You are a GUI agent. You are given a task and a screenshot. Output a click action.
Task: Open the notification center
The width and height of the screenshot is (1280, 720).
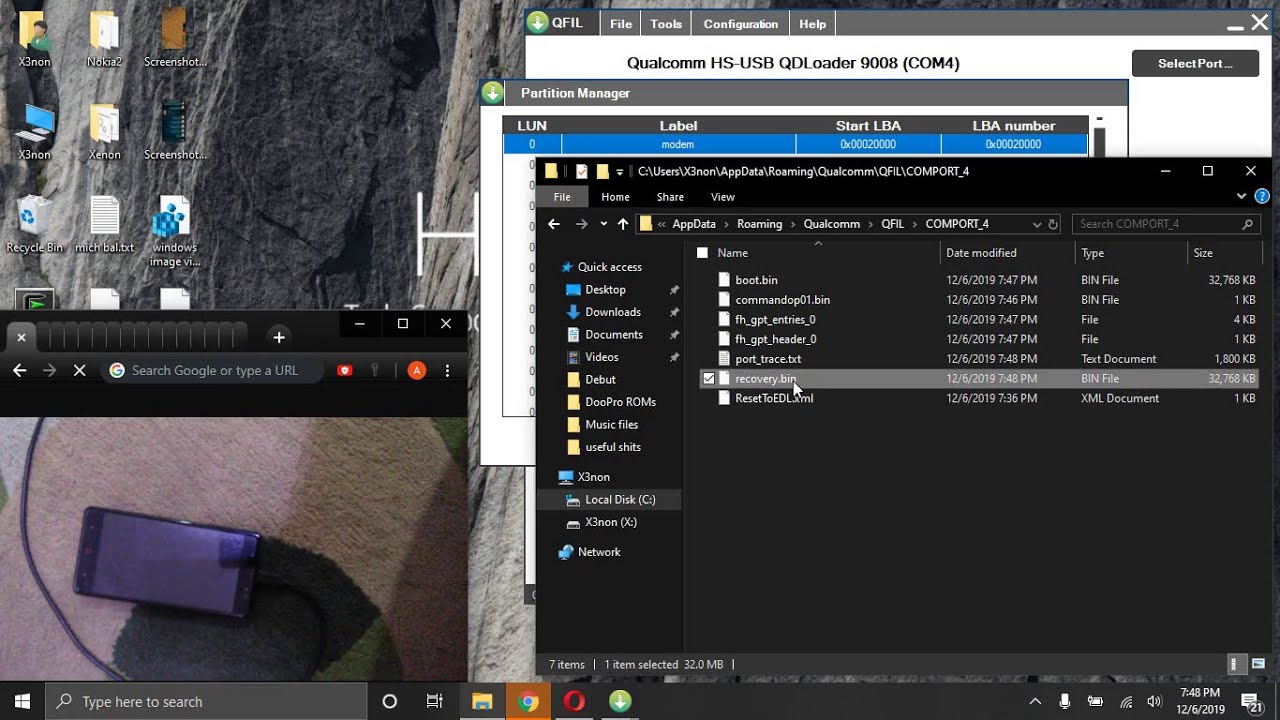[x=1250, y=701]
